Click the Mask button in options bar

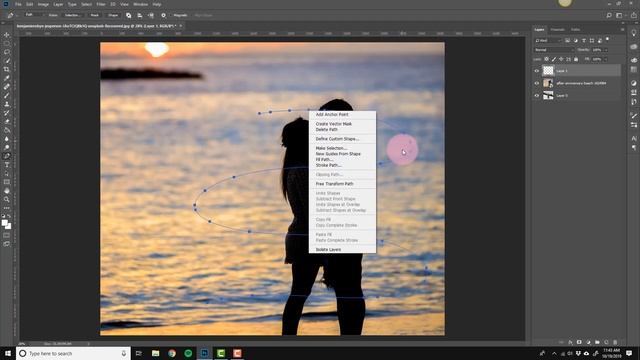pos(95,15)
